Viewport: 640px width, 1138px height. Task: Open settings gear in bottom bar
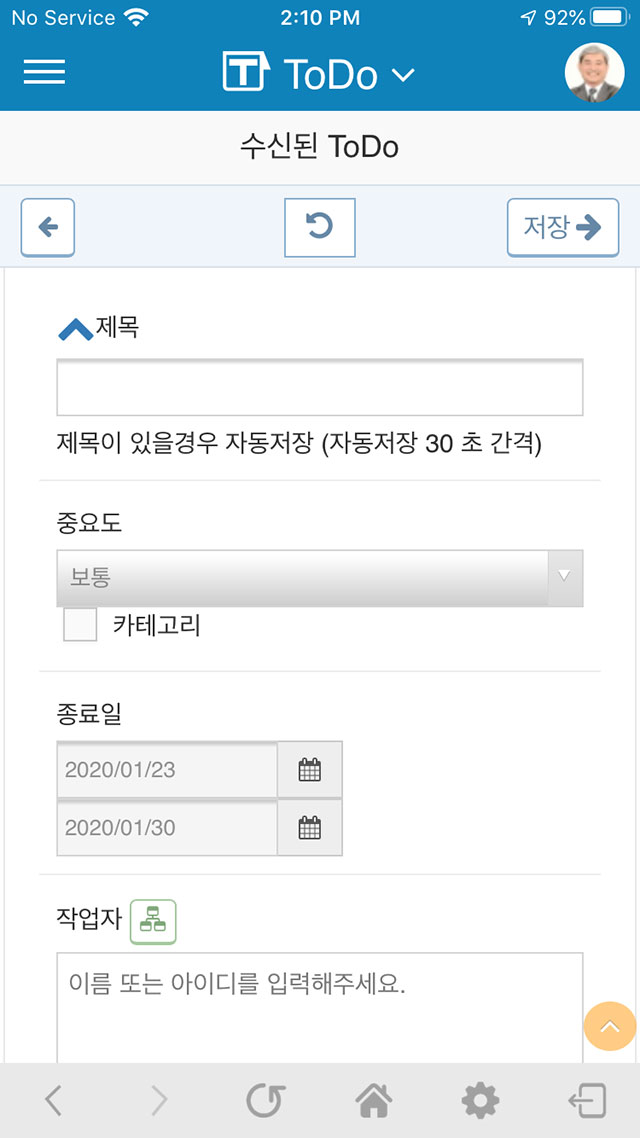[480, 1101]
